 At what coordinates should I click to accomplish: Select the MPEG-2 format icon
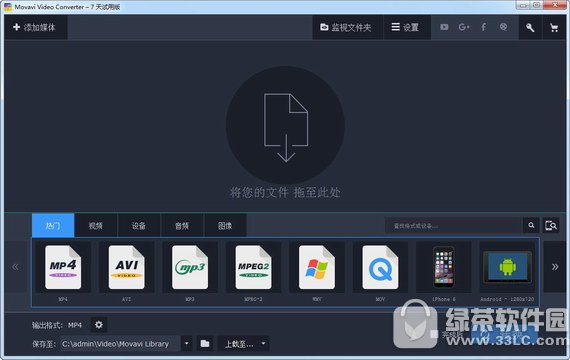pyautogui.click(x=253, y=267)
